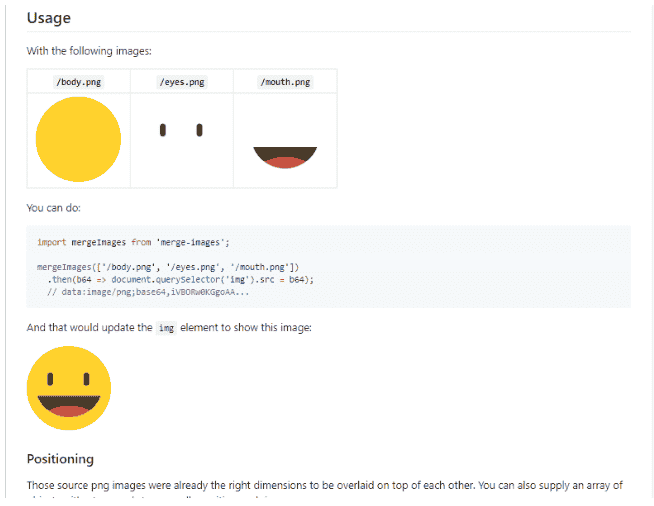Click the Positioning section heading
Viewport: 654px width, 506px height.
(x=60, y=459)
